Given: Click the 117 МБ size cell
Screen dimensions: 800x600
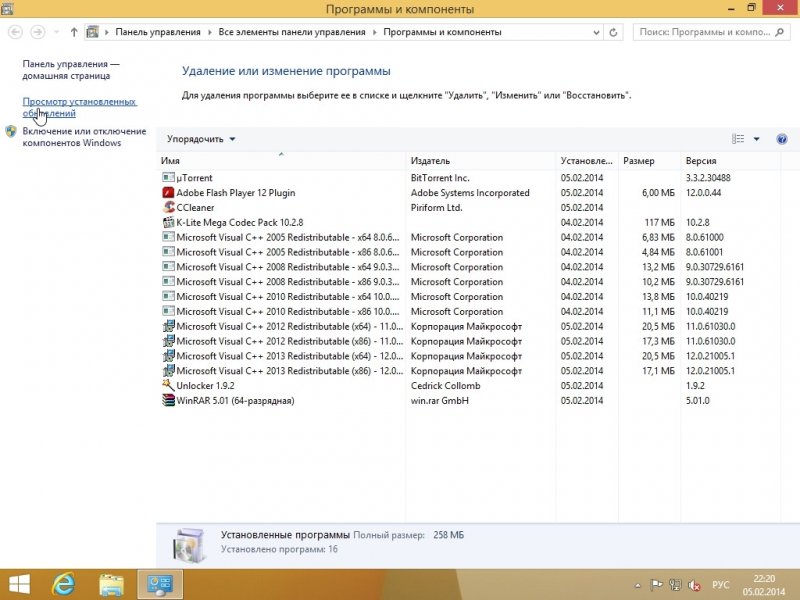Looking at the screenshot, I should click(x=659, y=222).
